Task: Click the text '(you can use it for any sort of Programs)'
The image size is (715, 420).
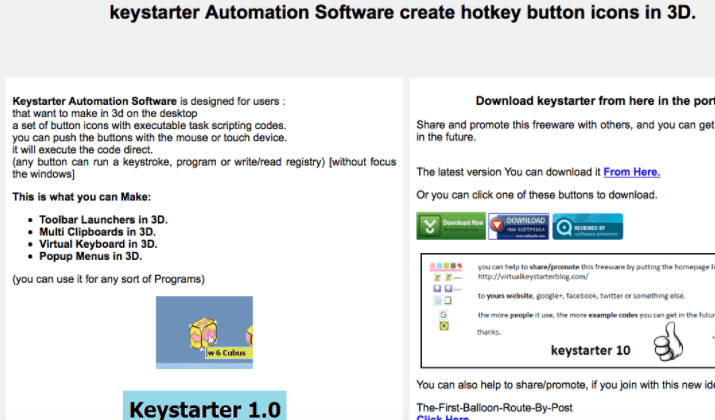Action: click(109, 279)
